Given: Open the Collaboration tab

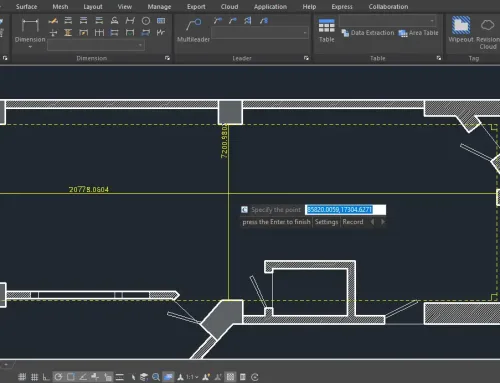Looking at the screenshot, I should (388, 7).
